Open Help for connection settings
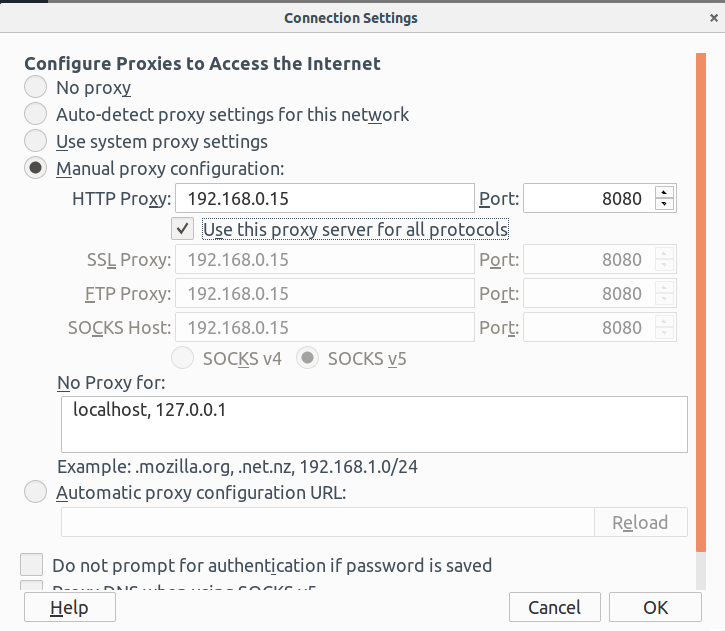This screenshot has height=631, width=725. [70, 607]
